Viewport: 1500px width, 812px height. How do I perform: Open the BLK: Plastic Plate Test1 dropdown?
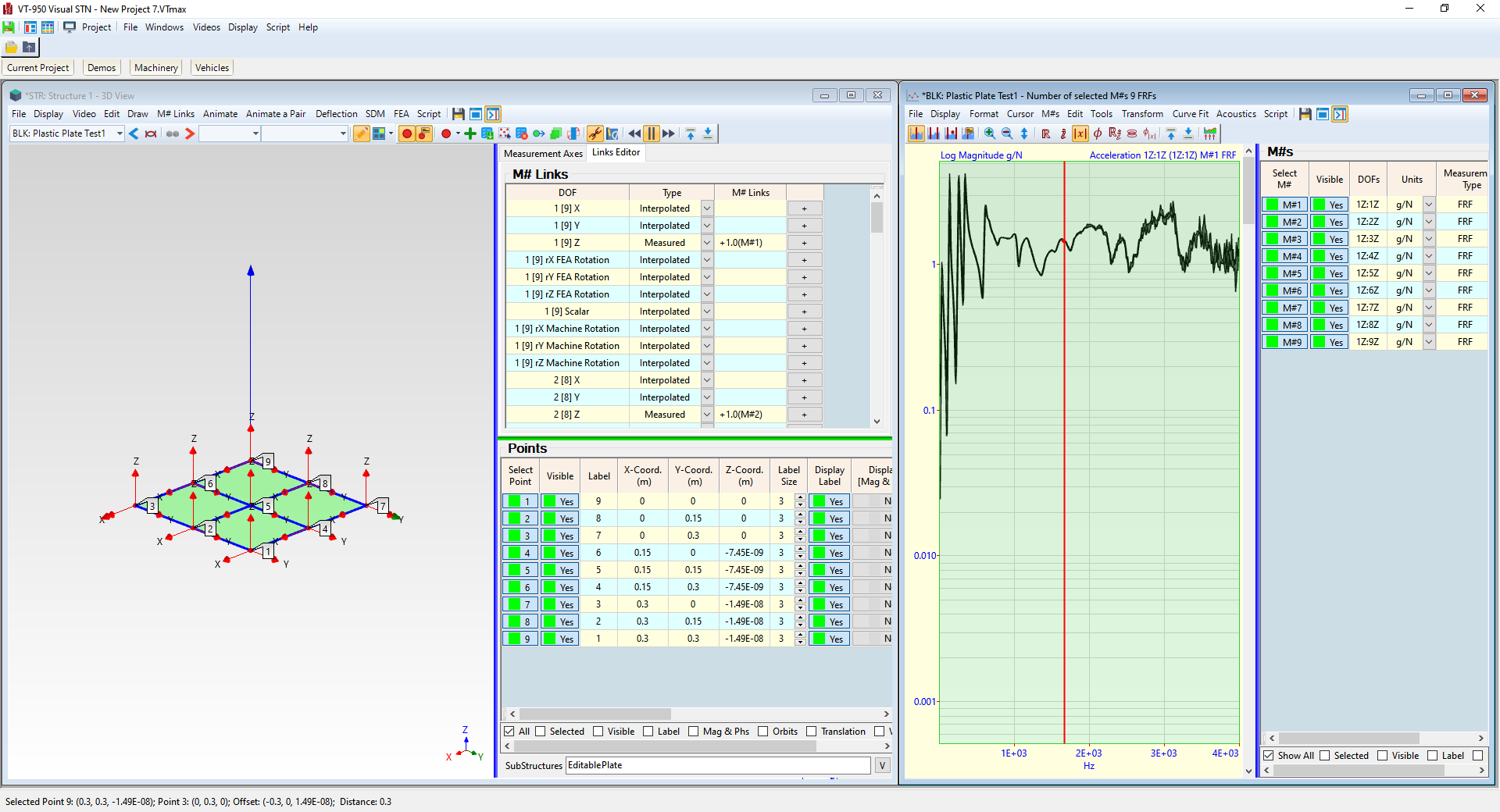pyautogui.click(x=120, y=134)
